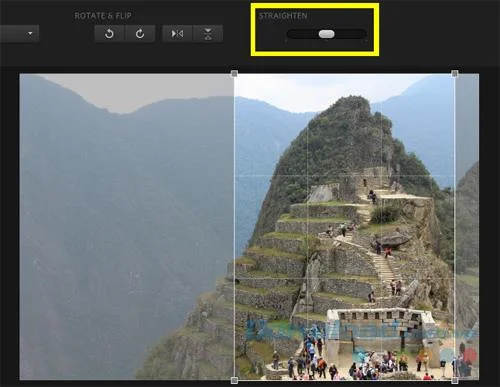Click the ROTATE & FLIP label
Image resolution: width=500 pixels, height=387 pixels.
tap(103, 16)
